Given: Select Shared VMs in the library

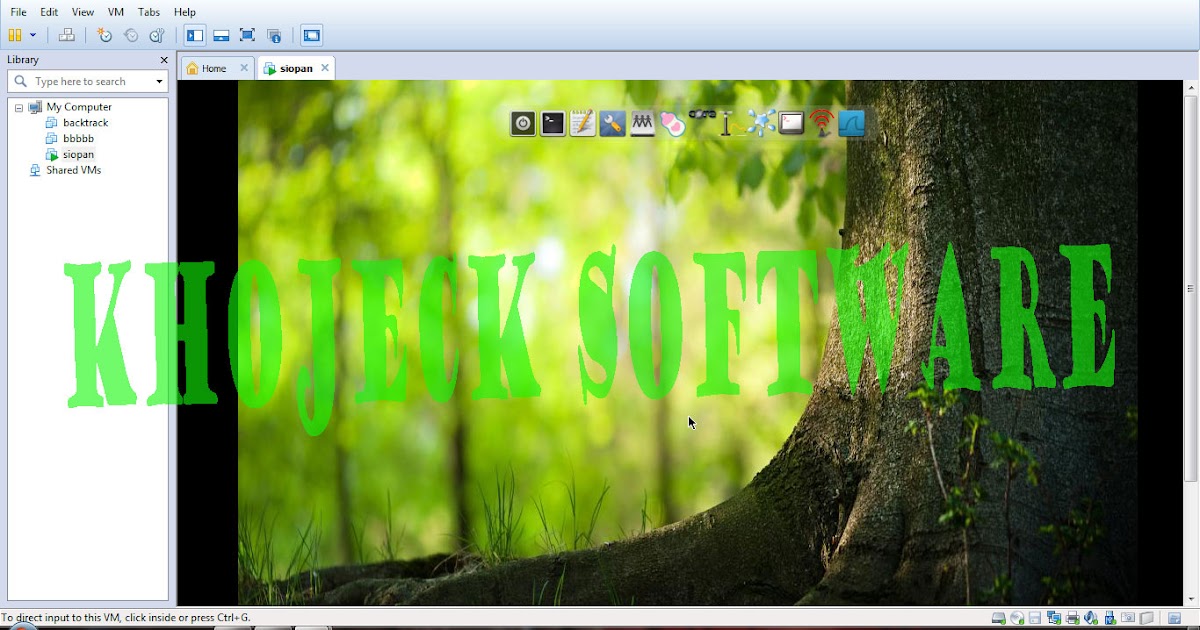Looking at the screenshot, I should (73, 171).
